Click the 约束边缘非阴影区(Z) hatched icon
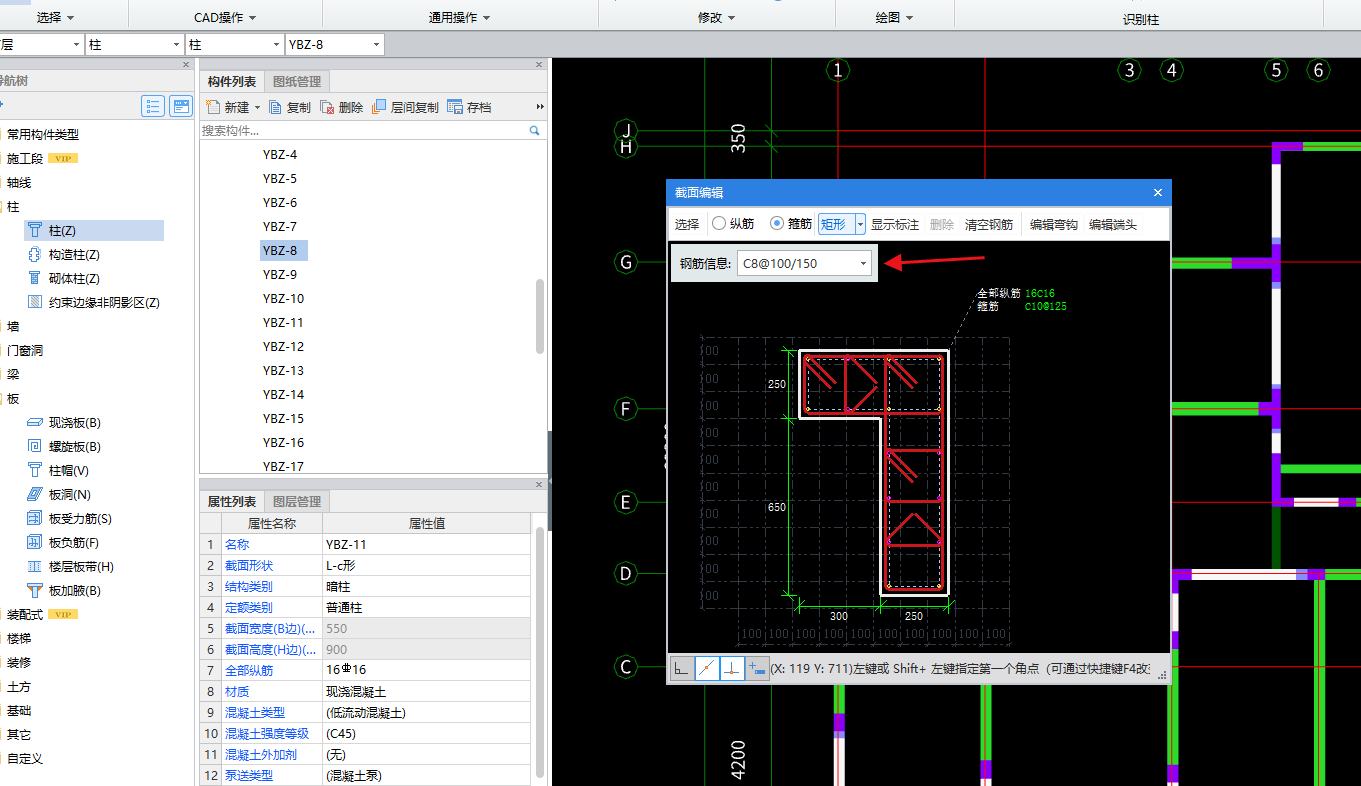Viewport: 1361px width, 786px height. tap(35, 302)
